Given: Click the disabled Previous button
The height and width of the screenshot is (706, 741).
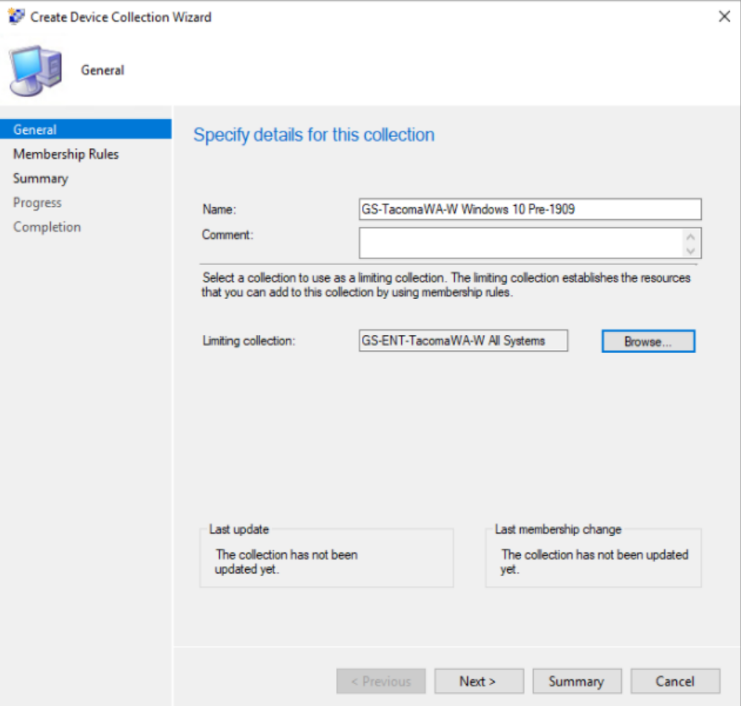Looking at the screenshot, I should coord(381,681).
